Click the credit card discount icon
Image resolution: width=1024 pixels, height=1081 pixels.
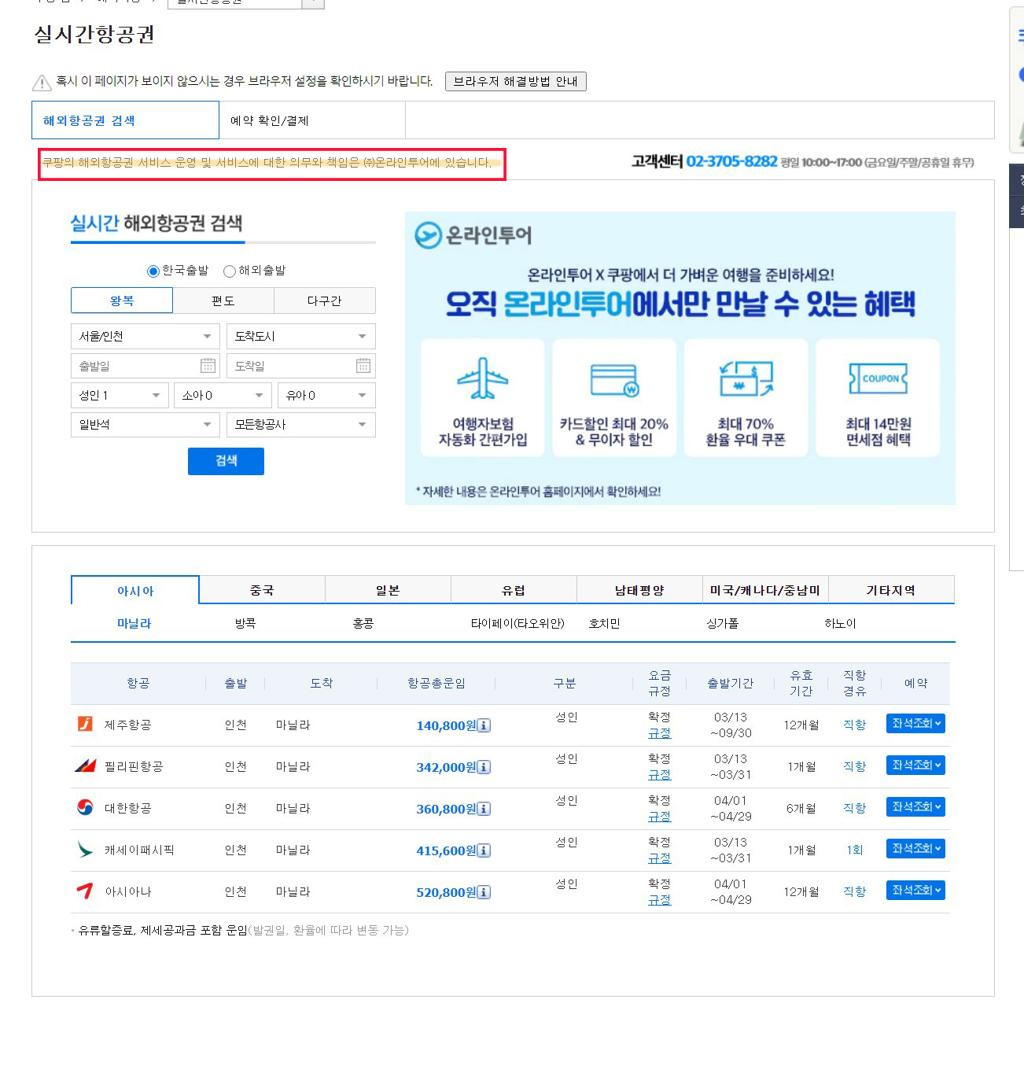614,381
